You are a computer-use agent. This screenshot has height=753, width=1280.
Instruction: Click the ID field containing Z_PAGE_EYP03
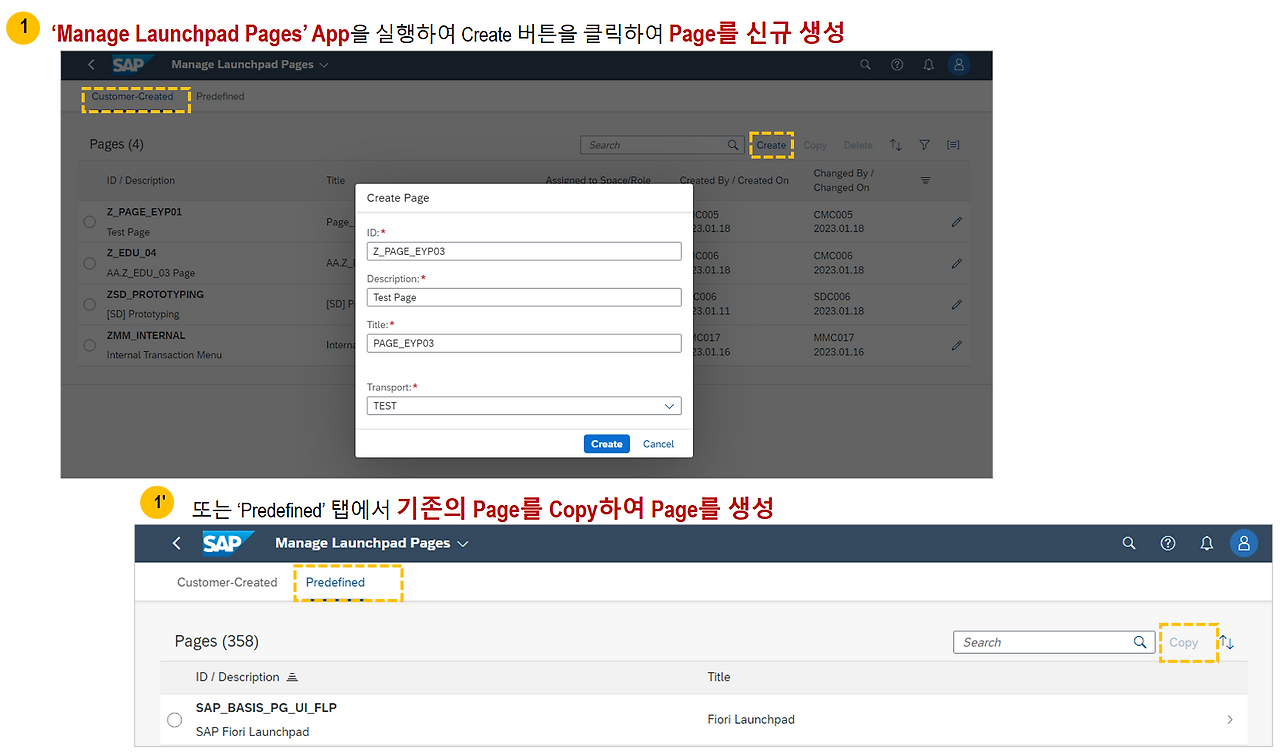point(524,252)
